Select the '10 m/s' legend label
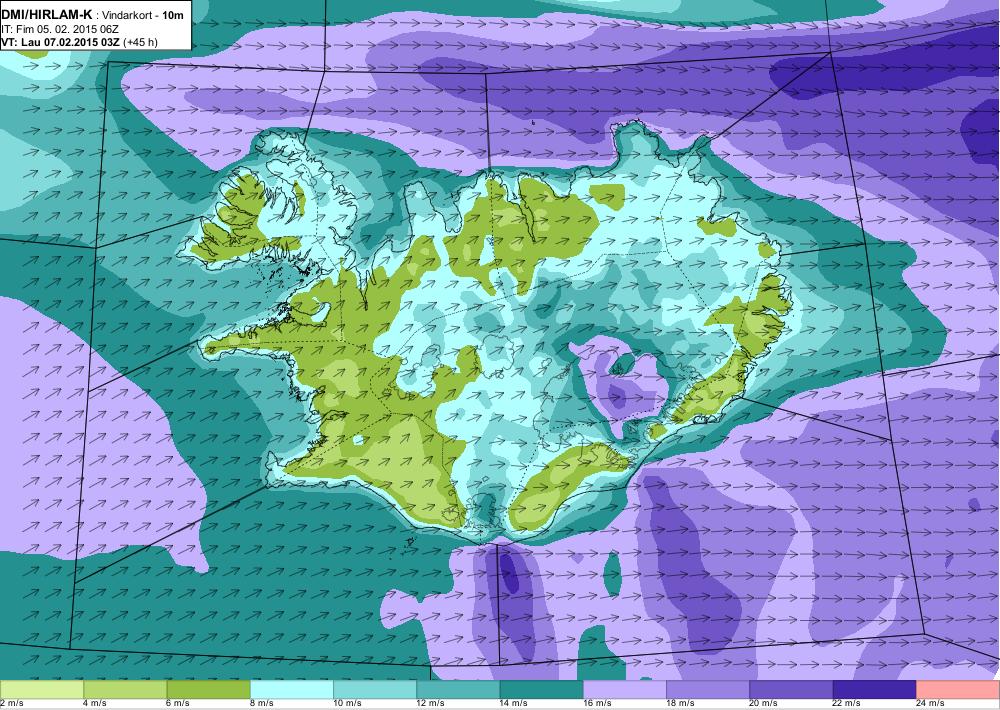 tap(348, 704)
